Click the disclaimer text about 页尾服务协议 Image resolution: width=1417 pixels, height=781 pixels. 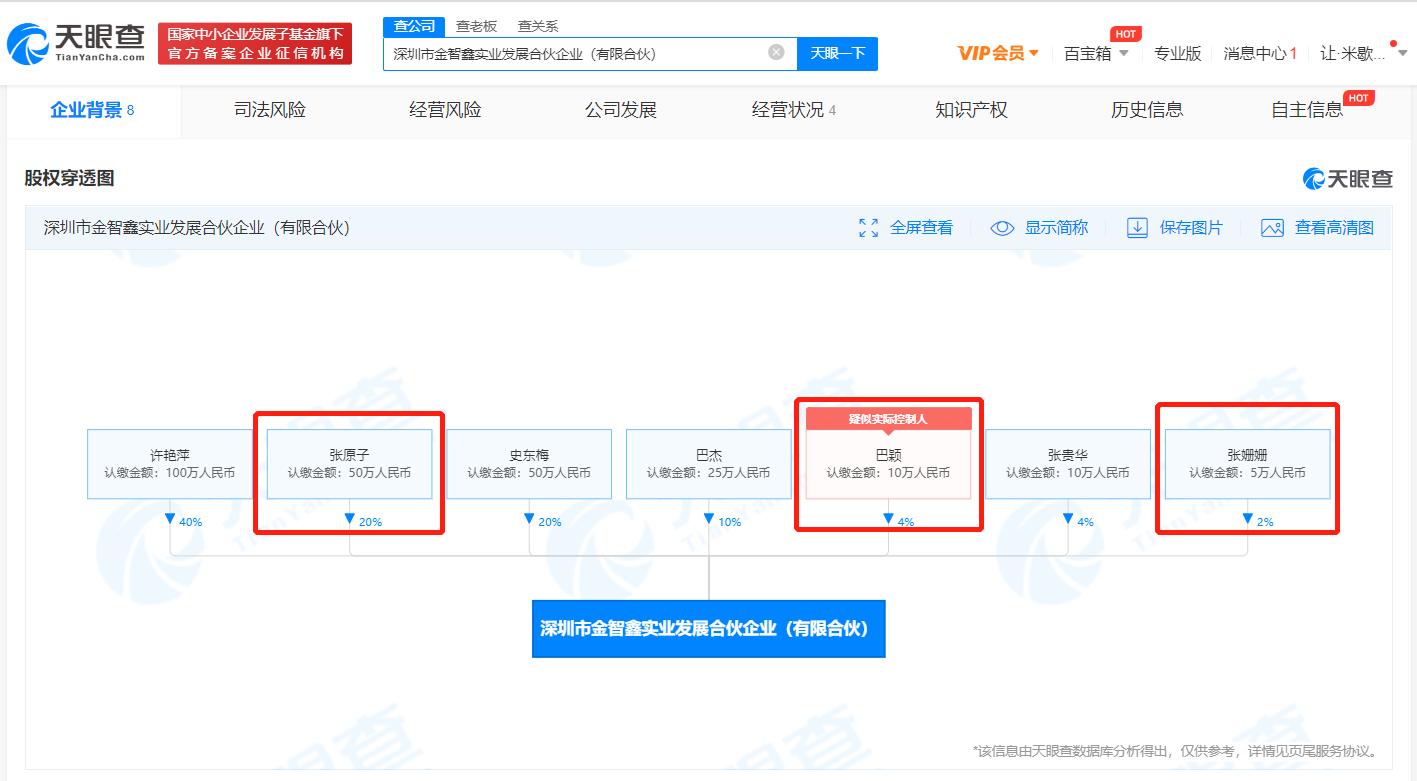click(1177, 751)
